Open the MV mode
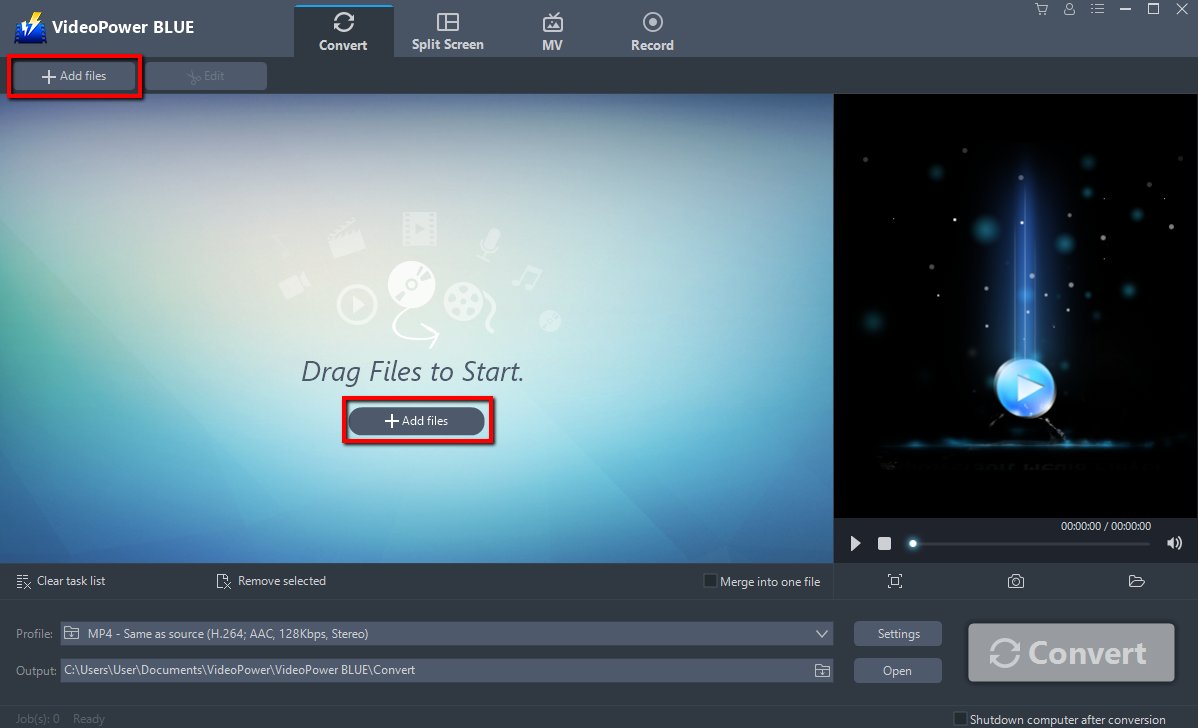The width and height of the screenshot is (1198, 728). coord(552,28)
